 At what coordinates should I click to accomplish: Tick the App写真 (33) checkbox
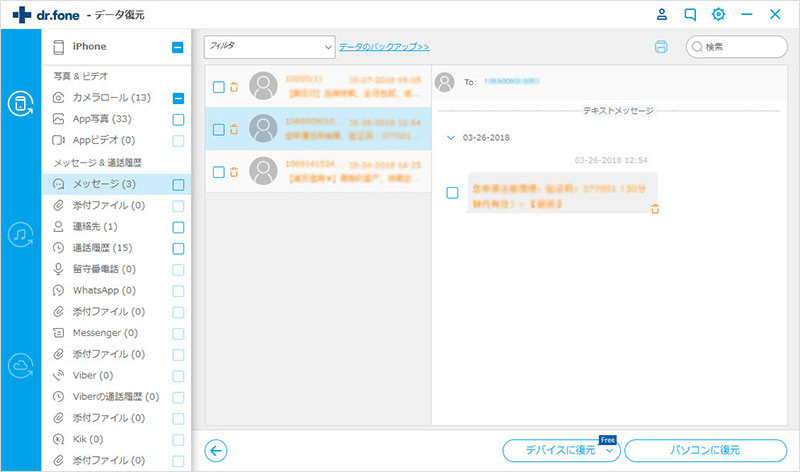178,119
